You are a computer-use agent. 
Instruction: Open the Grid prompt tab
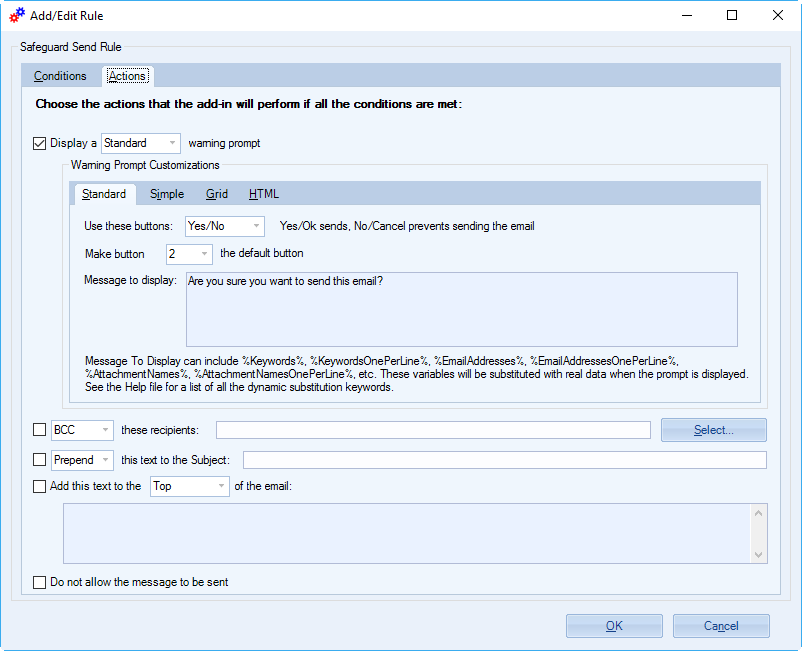217,194
